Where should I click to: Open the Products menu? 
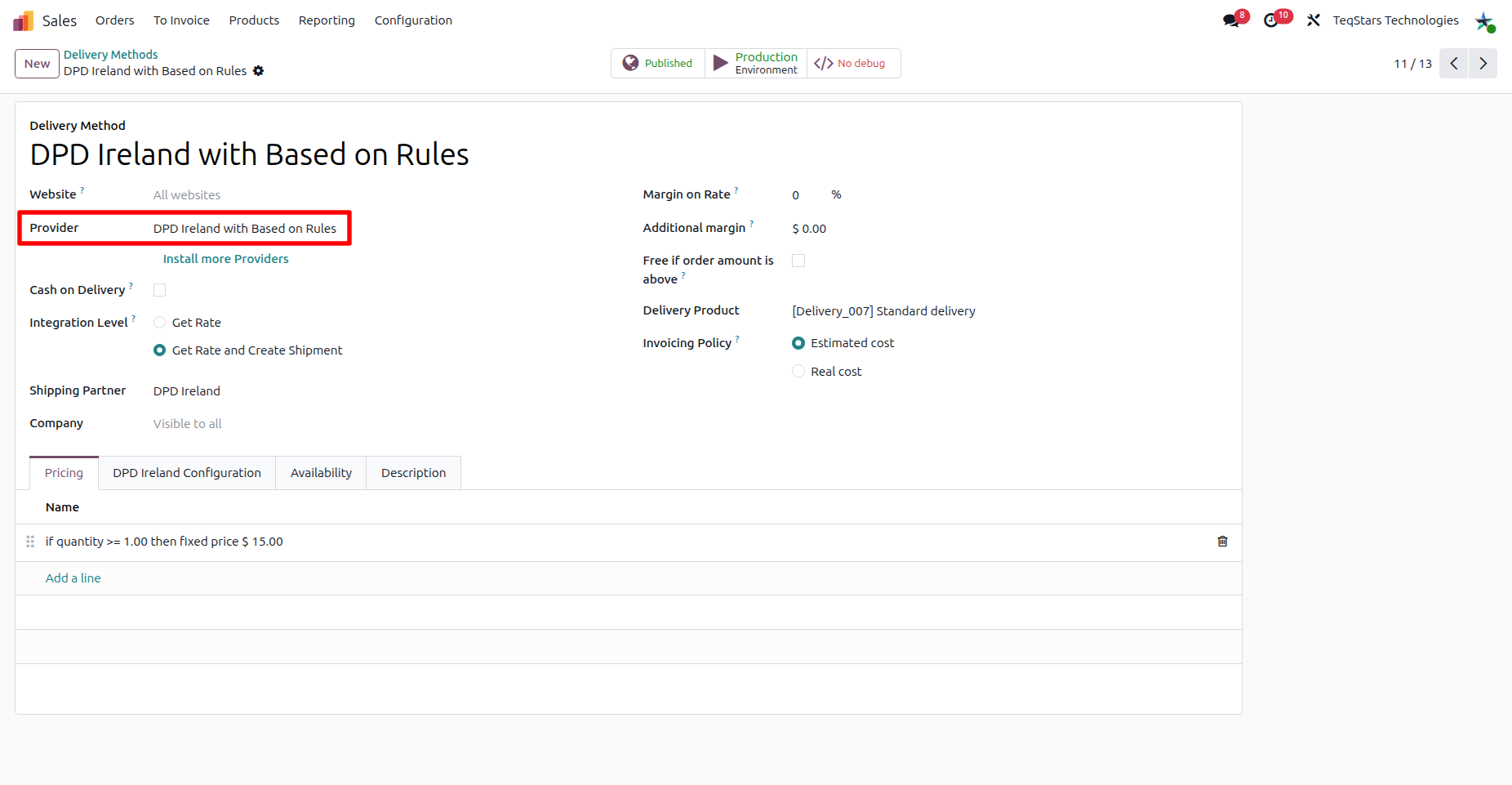tap(254, 20)
